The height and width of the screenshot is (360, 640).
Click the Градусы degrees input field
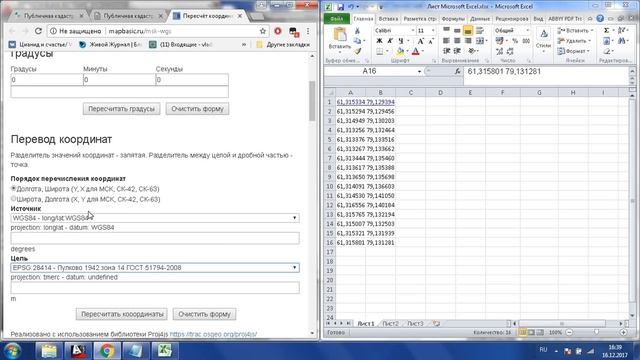pos(47,80)
